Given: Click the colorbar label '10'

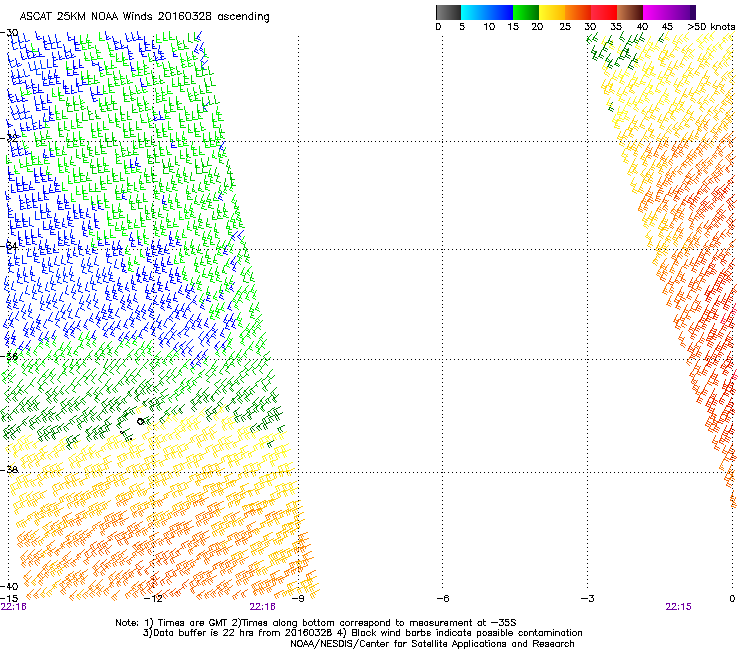Looking at the screenshot, I should click(489, 27).
